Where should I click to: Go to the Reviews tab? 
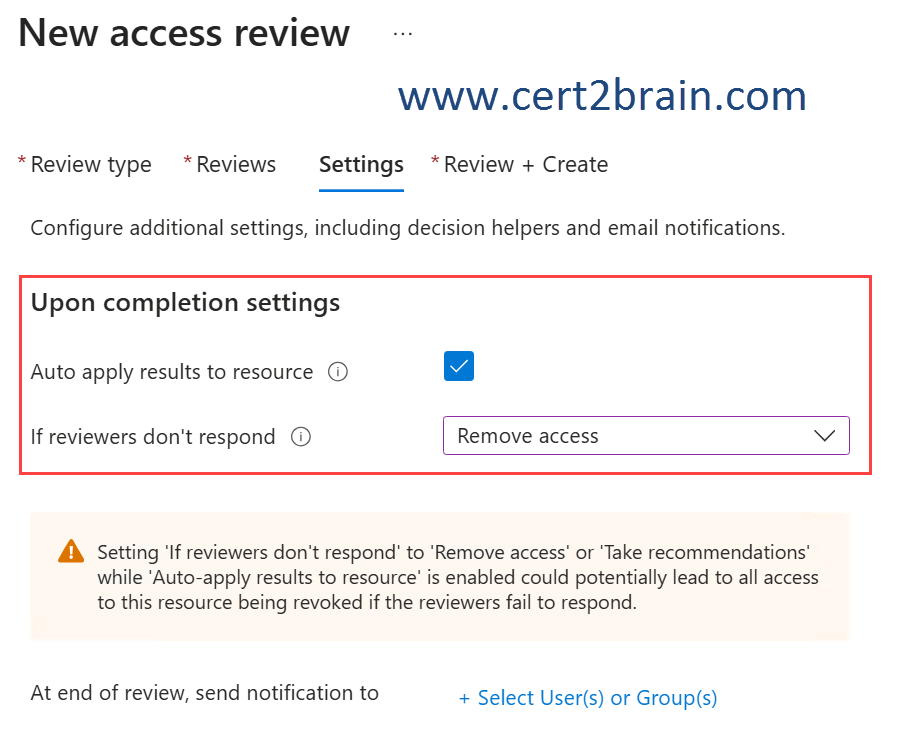236,165
